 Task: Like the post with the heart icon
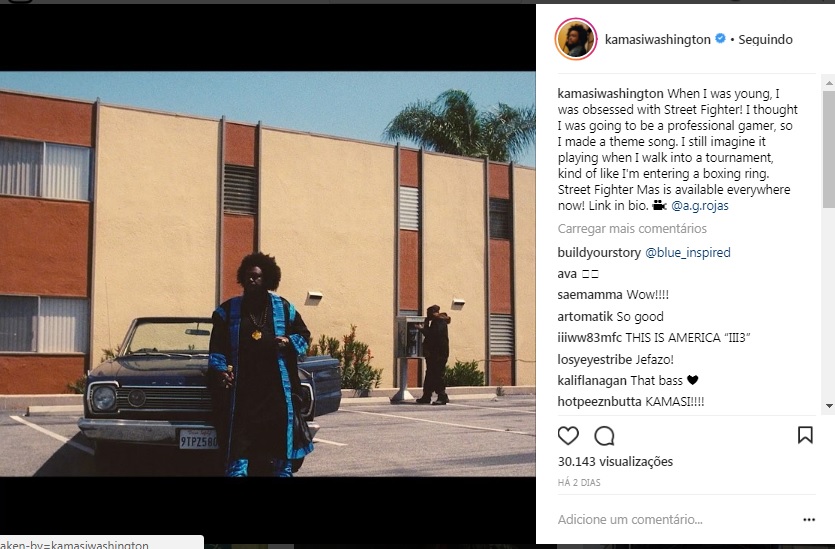568,436
